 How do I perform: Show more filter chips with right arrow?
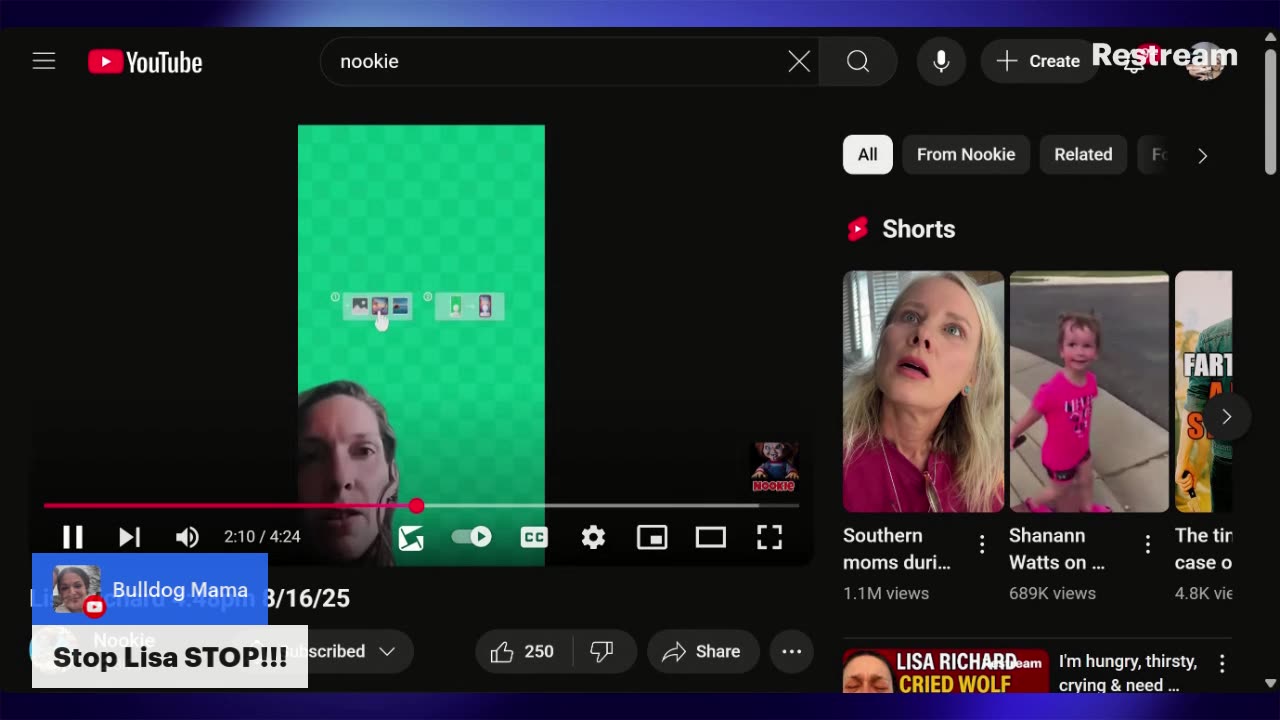1203,156
